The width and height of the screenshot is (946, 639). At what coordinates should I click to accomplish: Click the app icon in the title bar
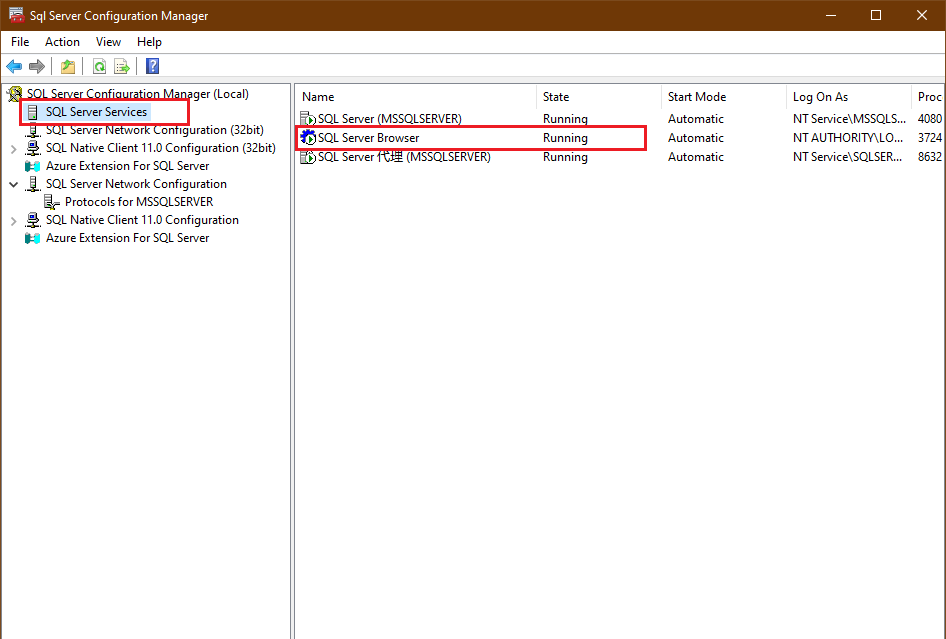click(x=16, y=15)
